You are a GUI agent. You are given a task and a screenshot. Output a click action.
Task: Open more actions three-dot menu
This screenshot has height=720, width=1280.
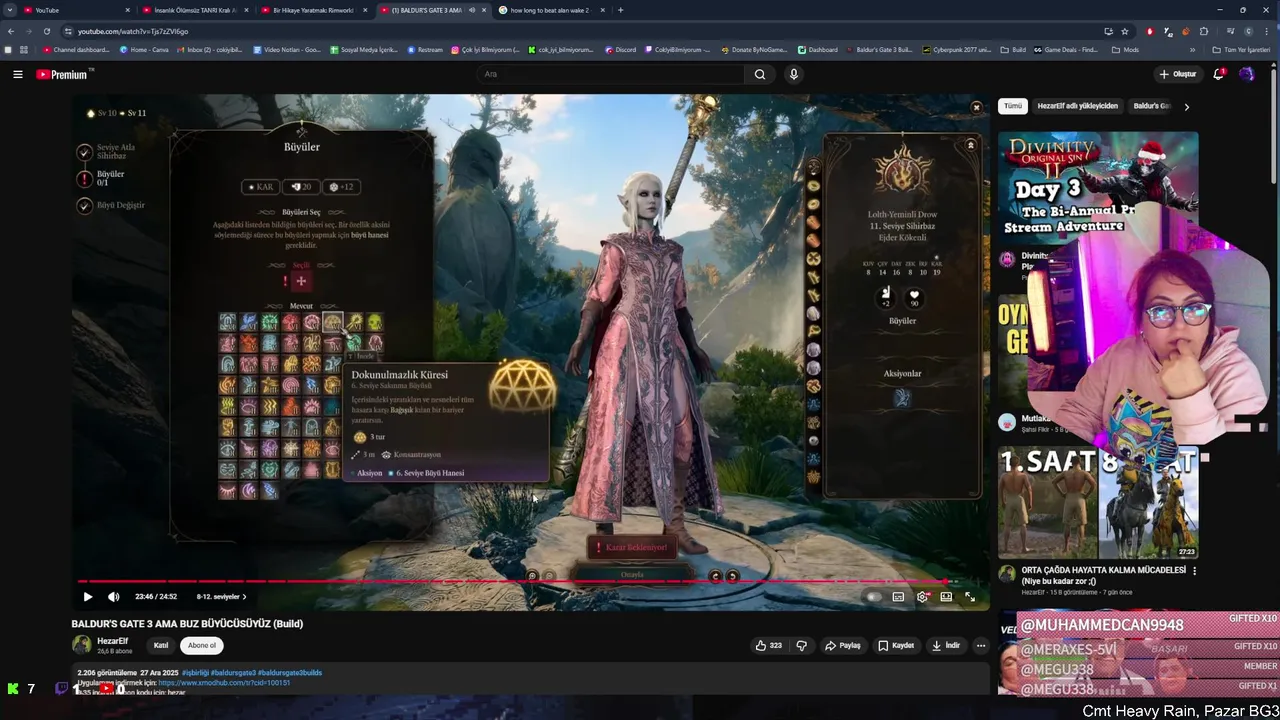click(981, 646)
